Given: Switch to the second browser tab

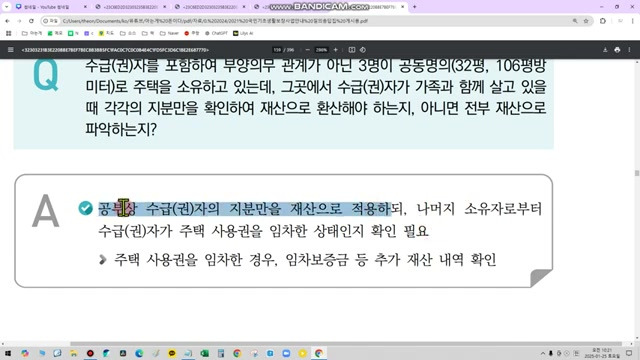Looking at the screenshot, I should pos(131,7).
